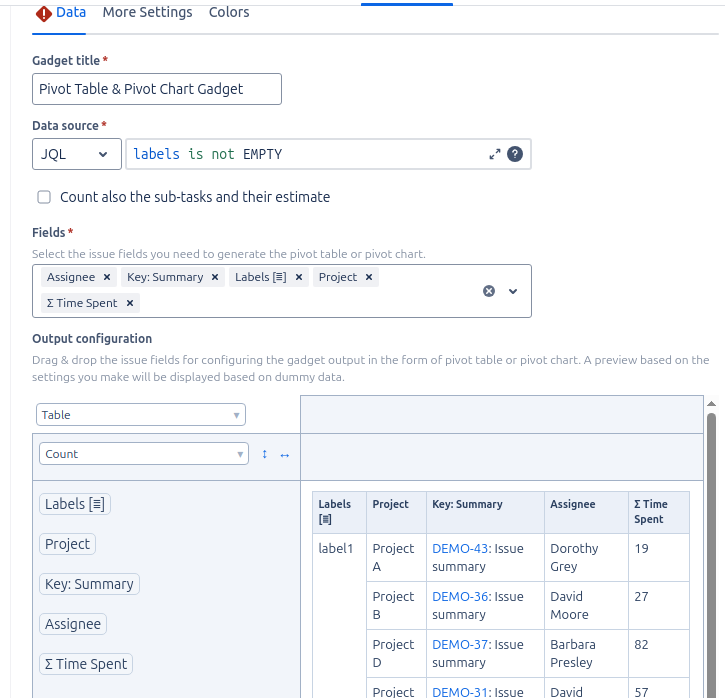Screen dimensions: 725x698
Task: Remove the Assignee field chip
Action: 107,277
